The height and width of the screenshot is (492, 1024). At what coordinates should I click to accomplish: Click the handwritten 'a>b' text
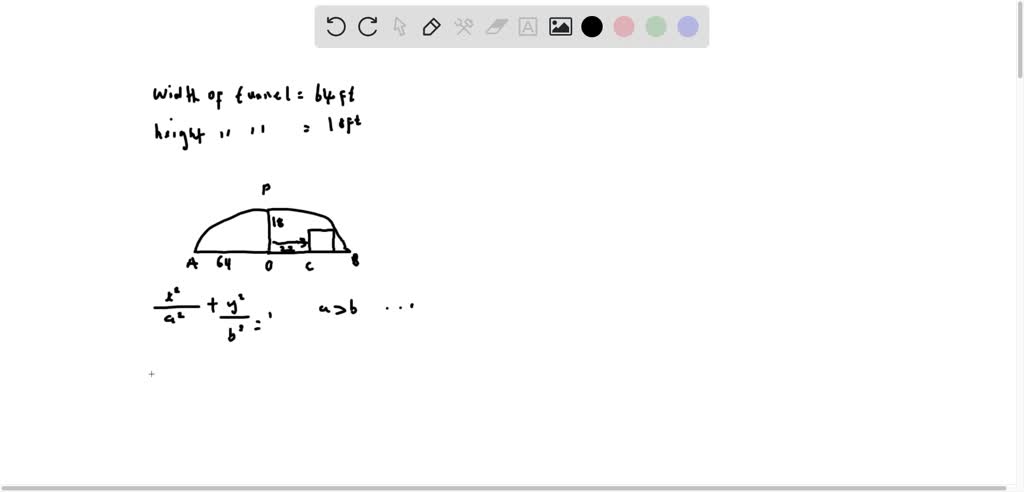pos(338,308)
